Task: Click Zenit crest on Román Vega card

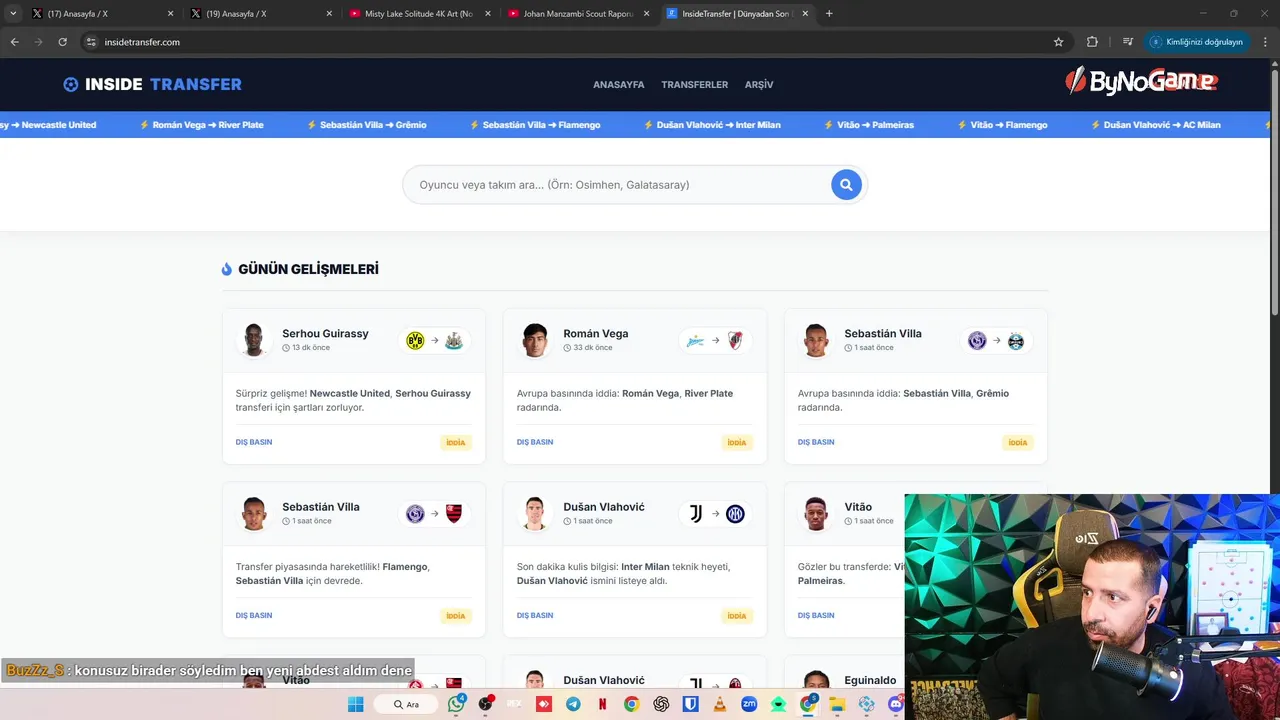Action: (x=696, y=341)
